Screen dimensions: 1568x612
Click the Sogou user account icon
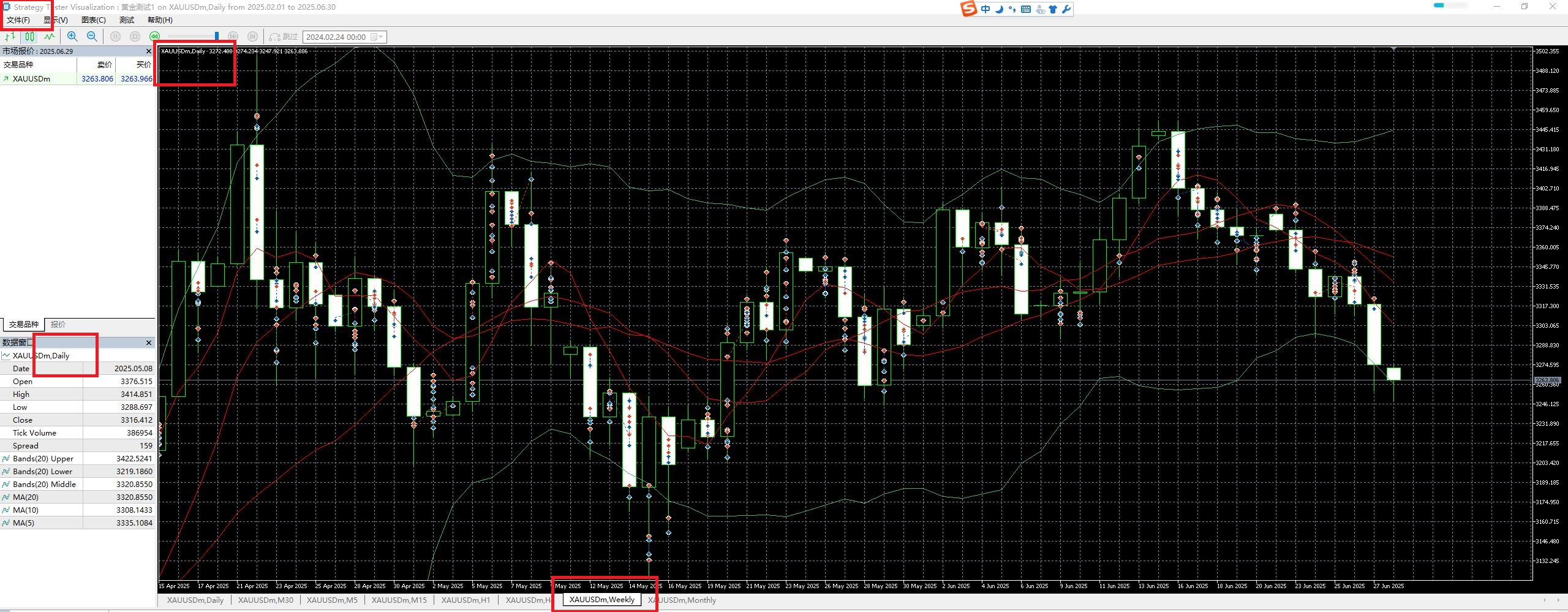(1039, 9)
